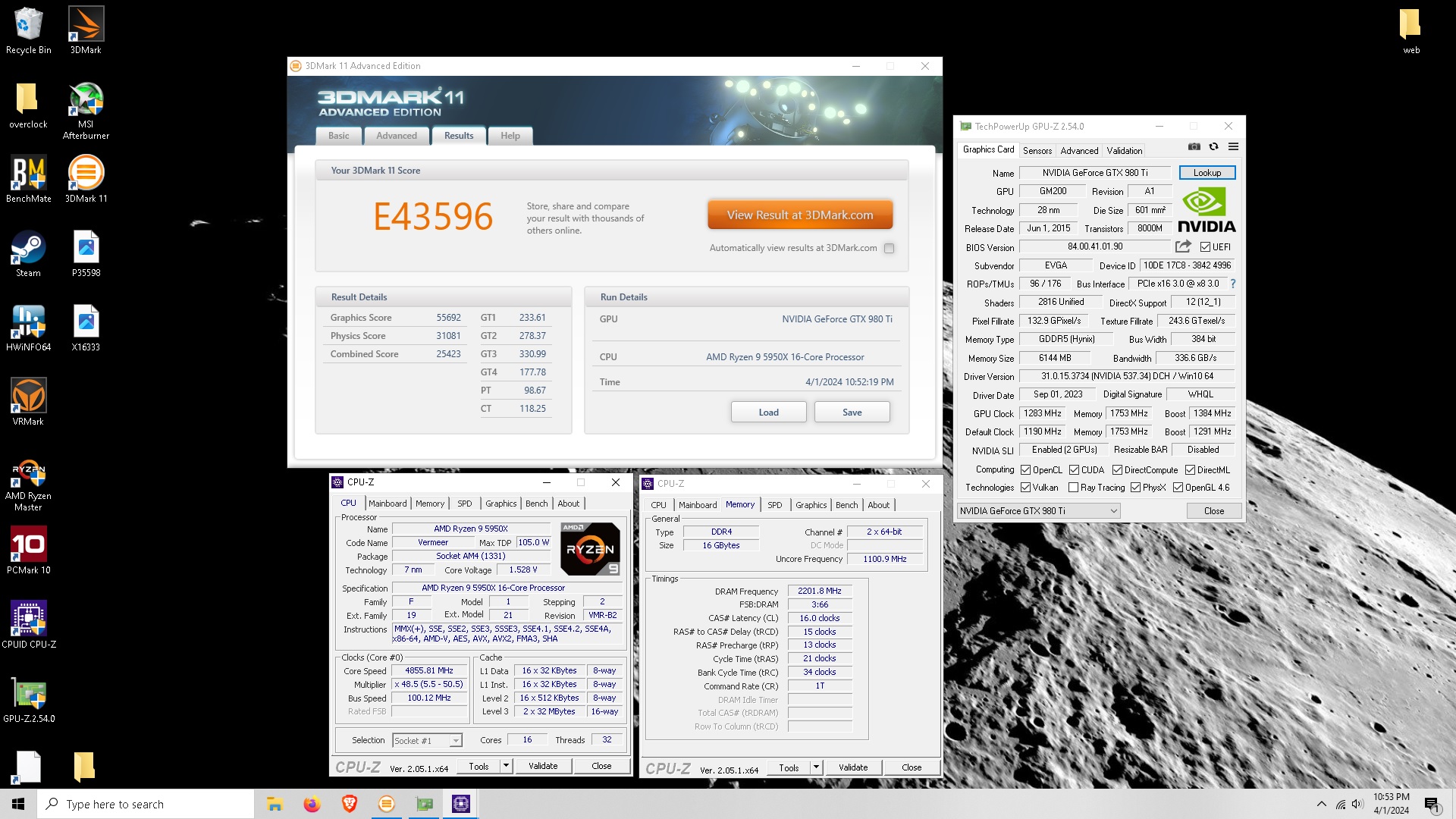1456x819 pixels.
Task: Open the X16333 image file
Action: [x=86, y=328]
